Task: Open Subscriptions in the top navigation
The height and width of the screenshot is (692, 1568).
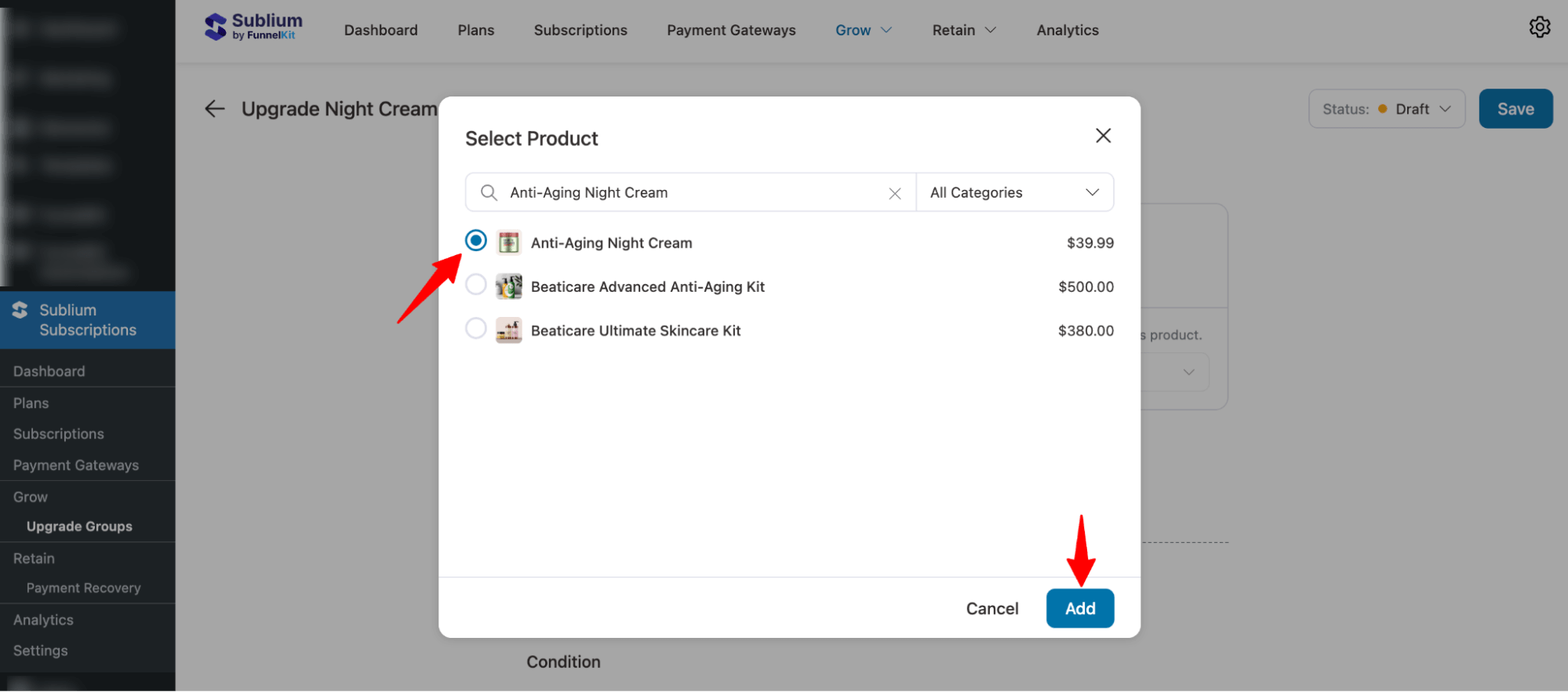Action: pyautogui.click(x=580, y=31)
